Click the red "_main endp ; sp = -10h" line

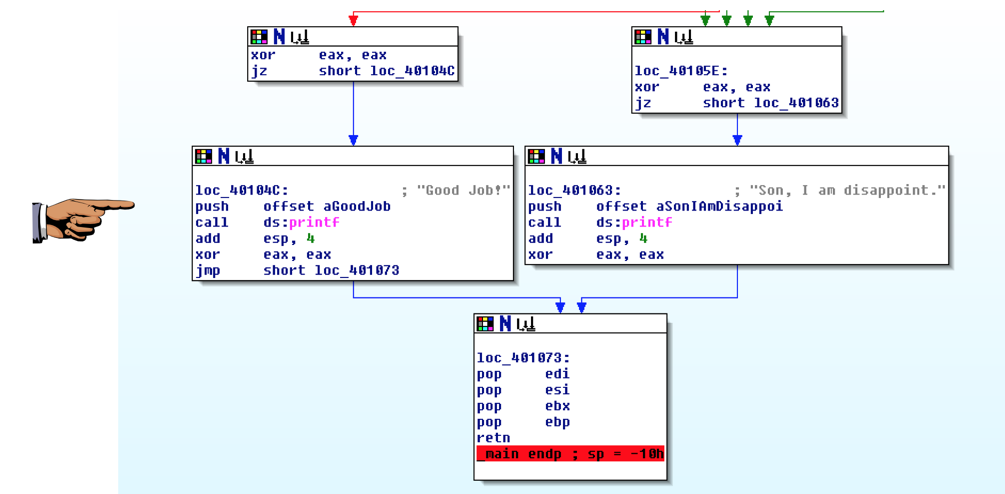coord(570,454)
